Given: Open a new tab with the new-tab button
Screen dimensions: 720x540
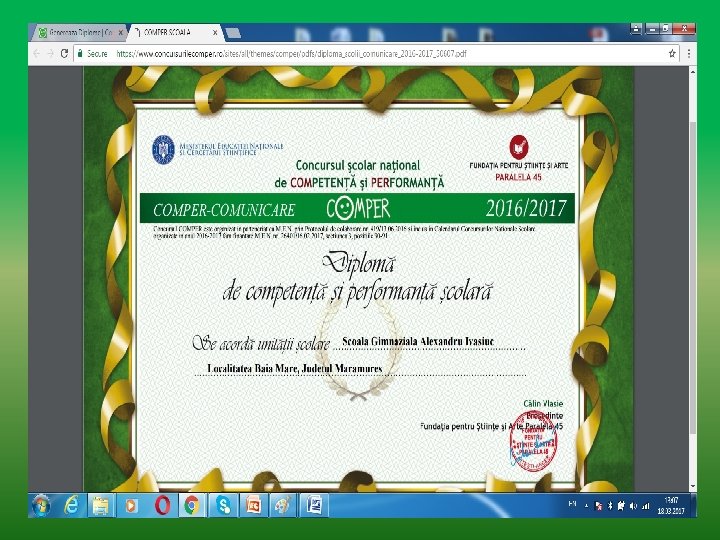Looking at the screenshot, I should [233, 33].
